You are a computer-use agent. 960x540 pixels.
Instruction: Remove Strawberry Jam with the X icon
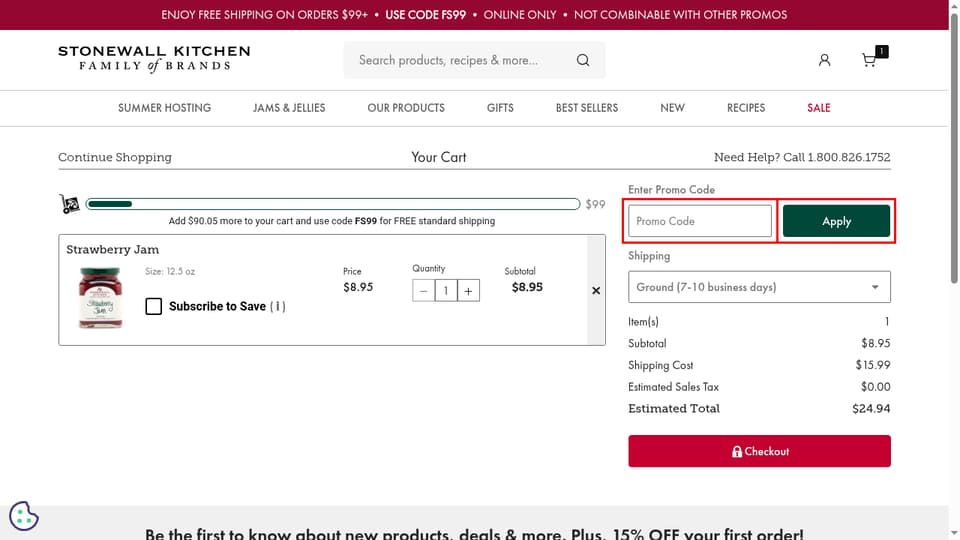coord(596,291)
